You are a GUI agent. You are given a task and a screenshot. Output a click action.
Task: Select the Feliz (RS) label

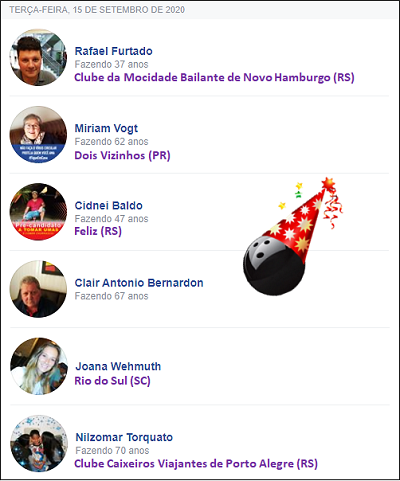[x=98, y=231]
